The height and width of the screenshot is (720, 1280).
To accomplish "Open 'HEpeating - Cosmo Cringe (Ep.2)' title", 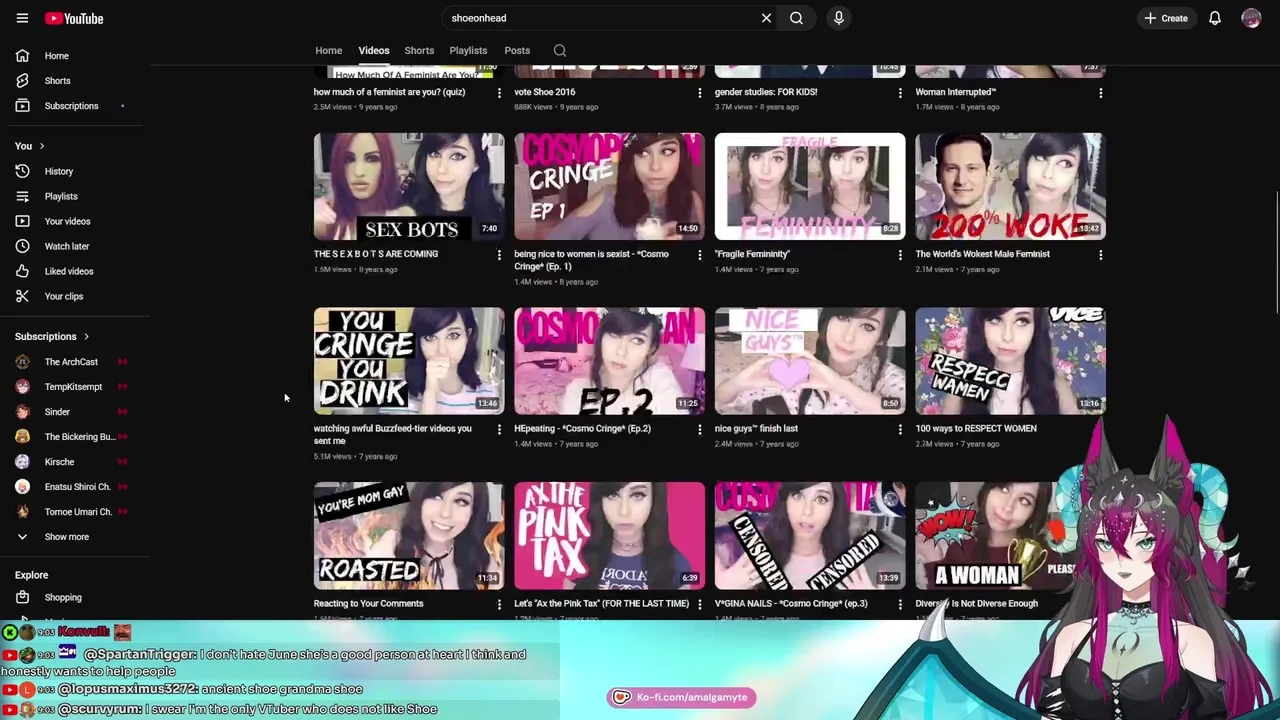I will [x=582, y=429].
